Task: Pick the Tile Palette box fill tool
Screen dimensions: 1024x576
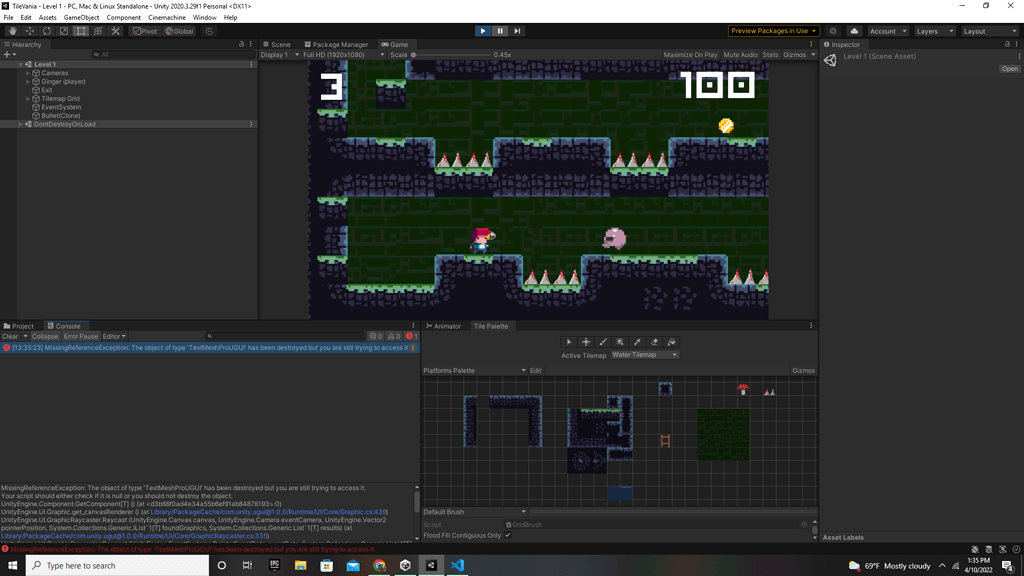Action: point(620,342)
